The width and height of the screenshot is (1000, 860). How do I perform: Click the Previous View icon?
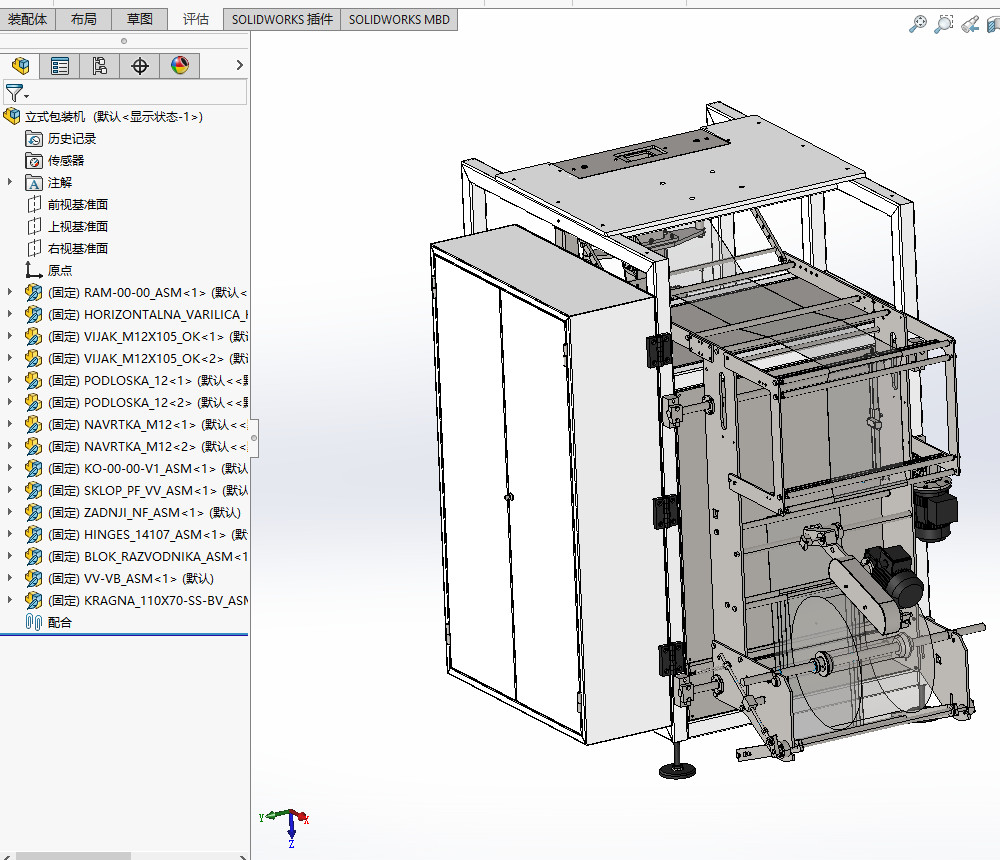pos(969,24)
